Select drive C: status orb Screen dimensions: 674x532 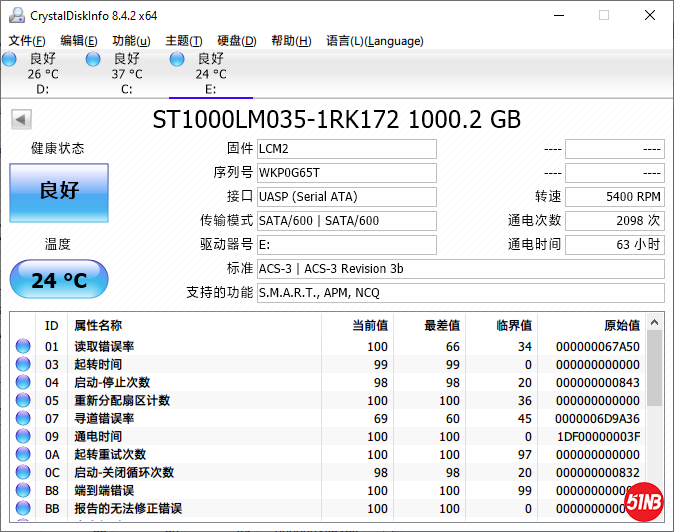coord(93,60)
